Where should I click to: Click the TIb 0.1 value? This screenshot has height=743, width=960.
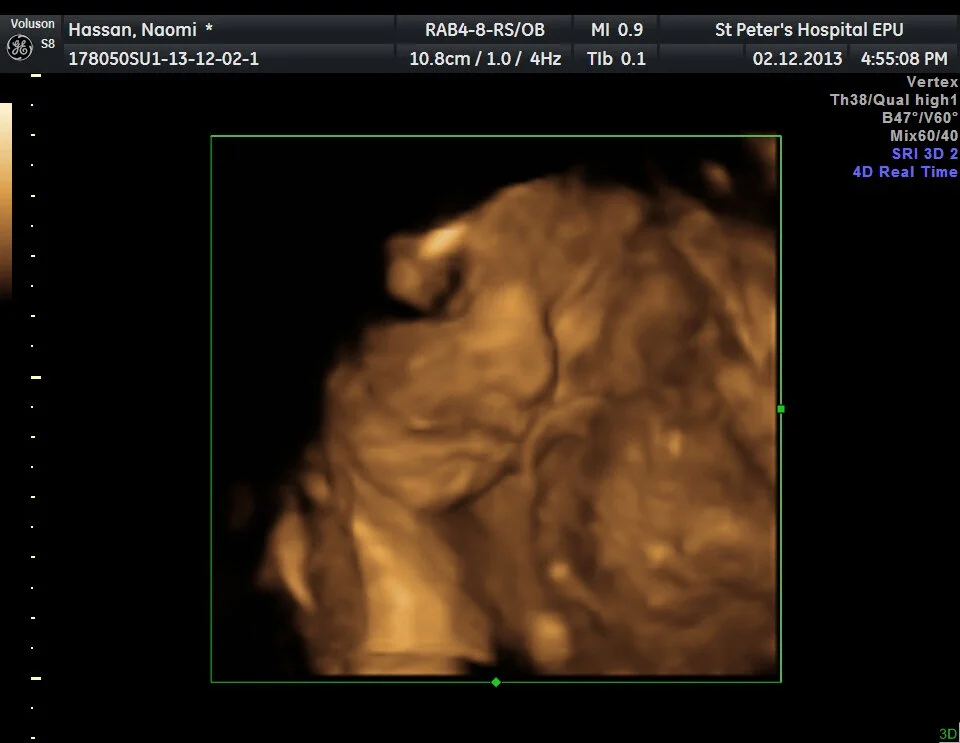(x=616, y=59)
